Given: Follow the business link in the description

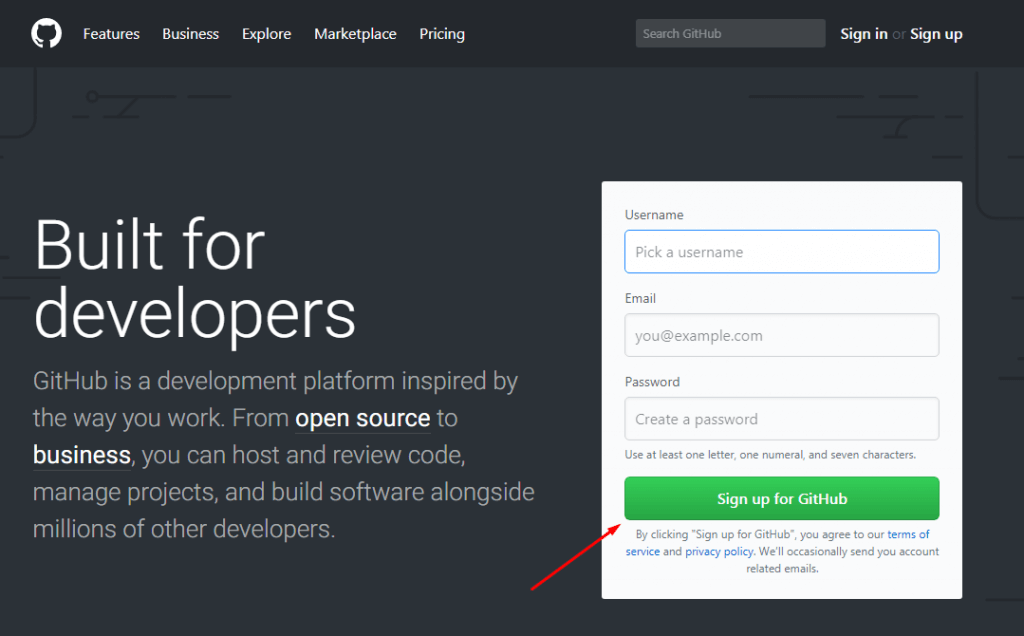Looking at the screenshot, I should click(x=81, y=455).
